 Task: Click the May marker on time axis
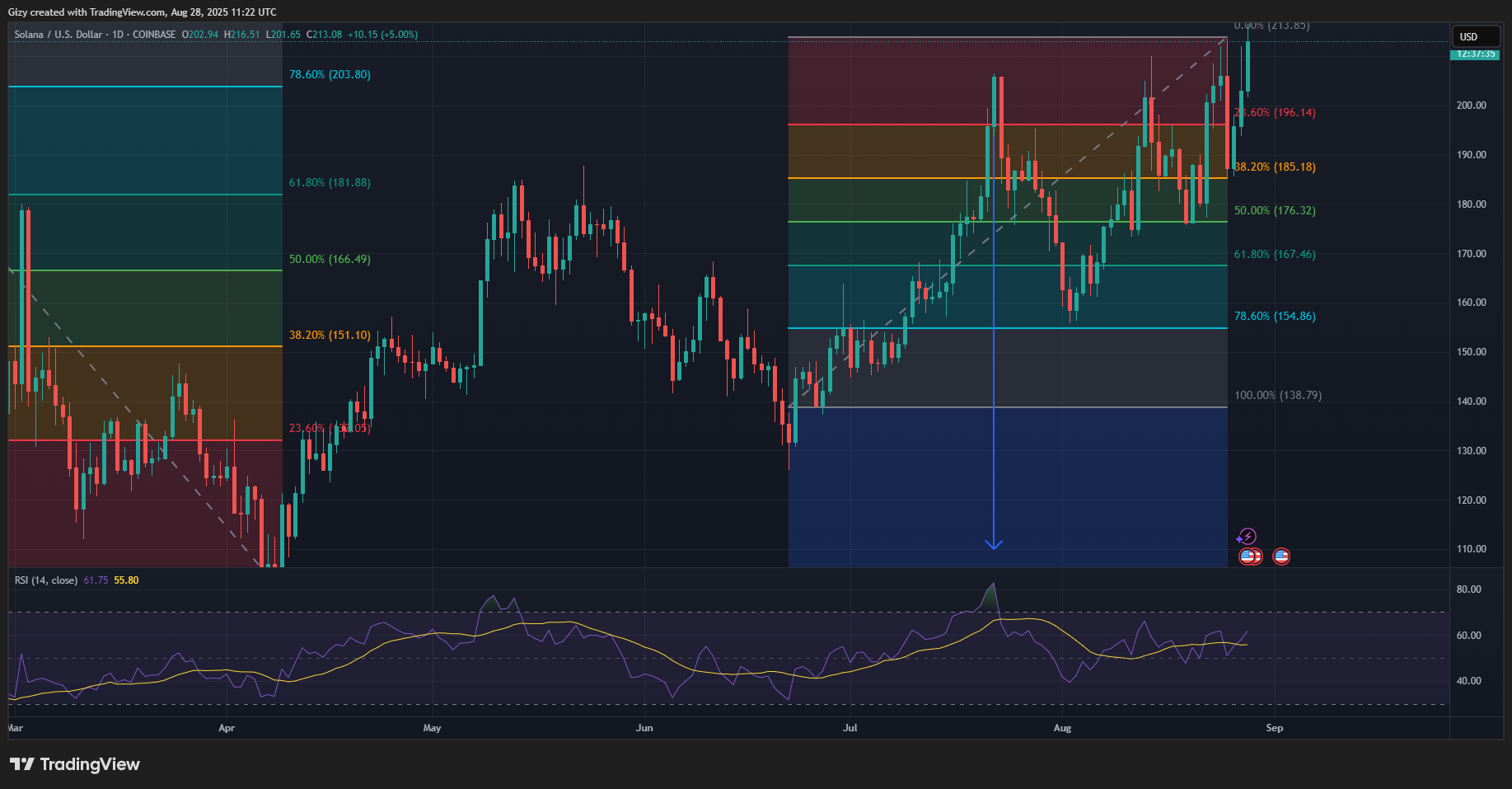(432, 728)
